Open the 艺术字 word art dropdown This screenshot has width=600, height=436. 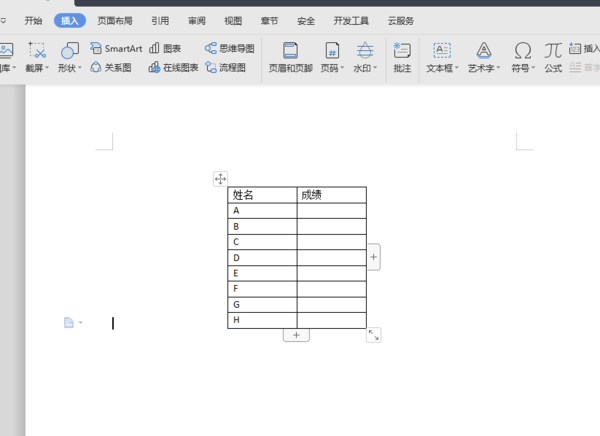(484, 57)
